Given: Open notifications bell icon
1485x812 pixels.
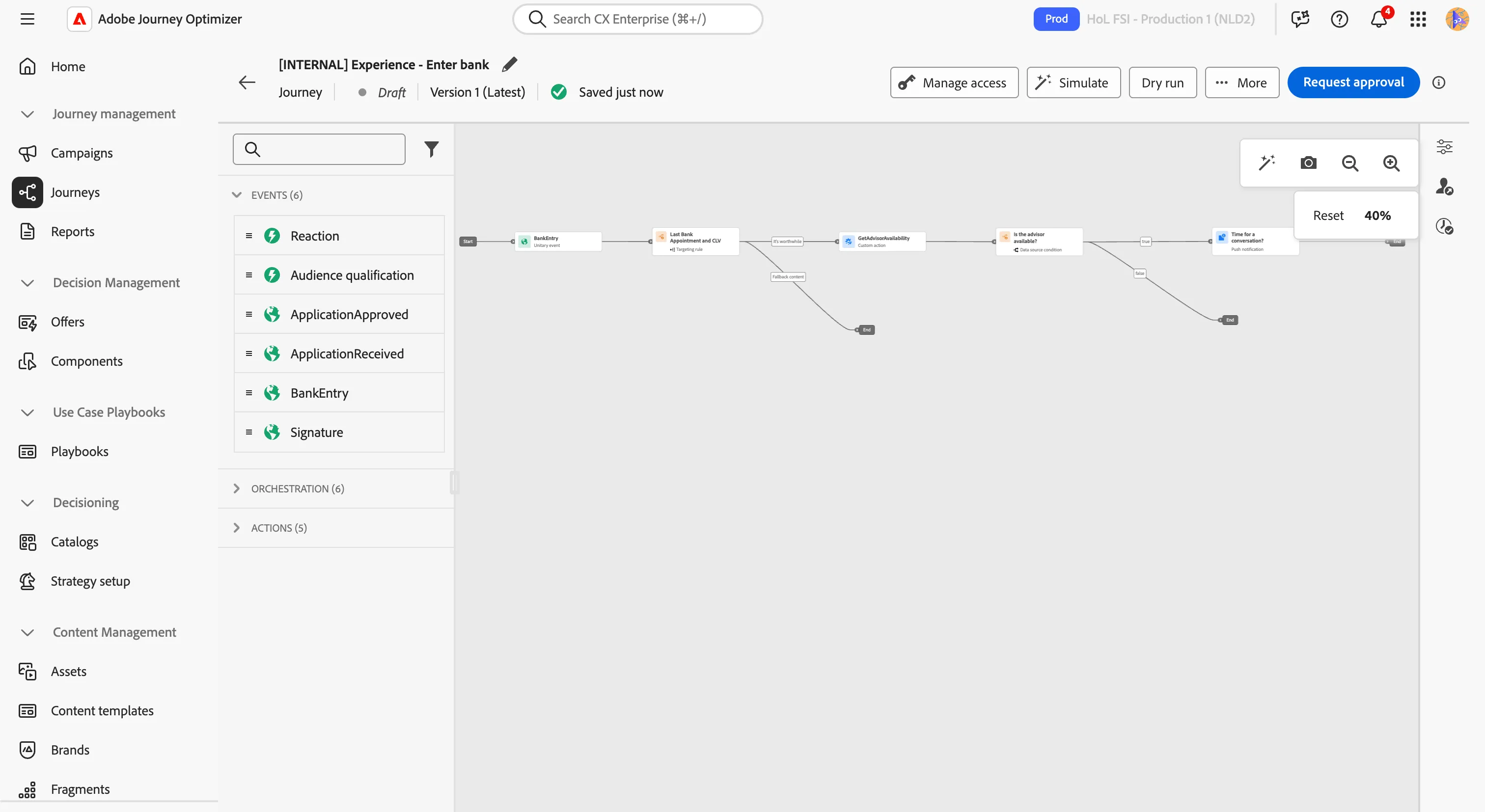Looking at the screenshot, I should pos(1379,19).
